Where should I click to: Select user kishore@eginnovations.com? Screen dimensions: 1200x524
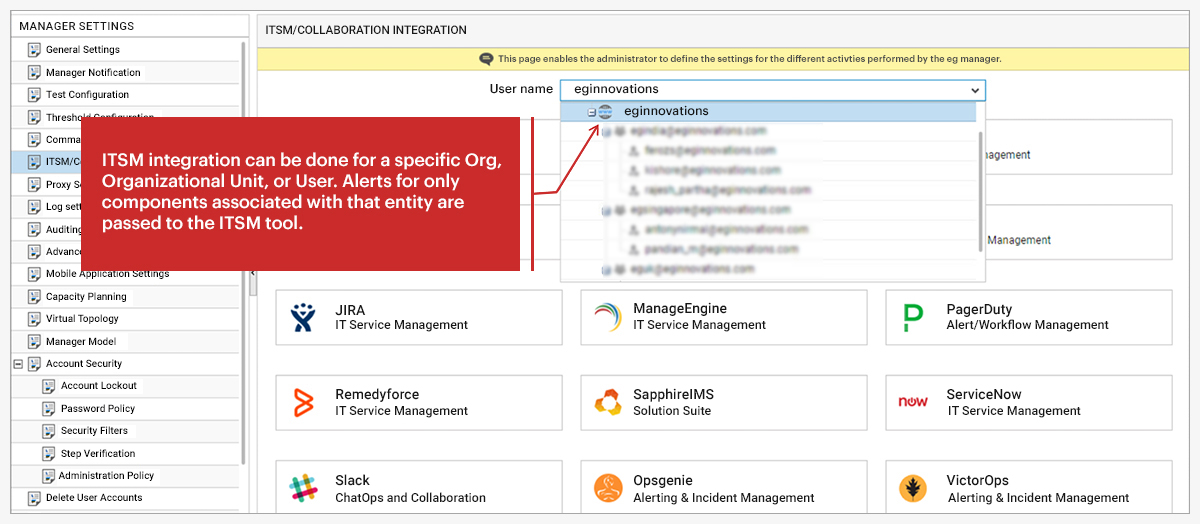click(x=710, y=170)
